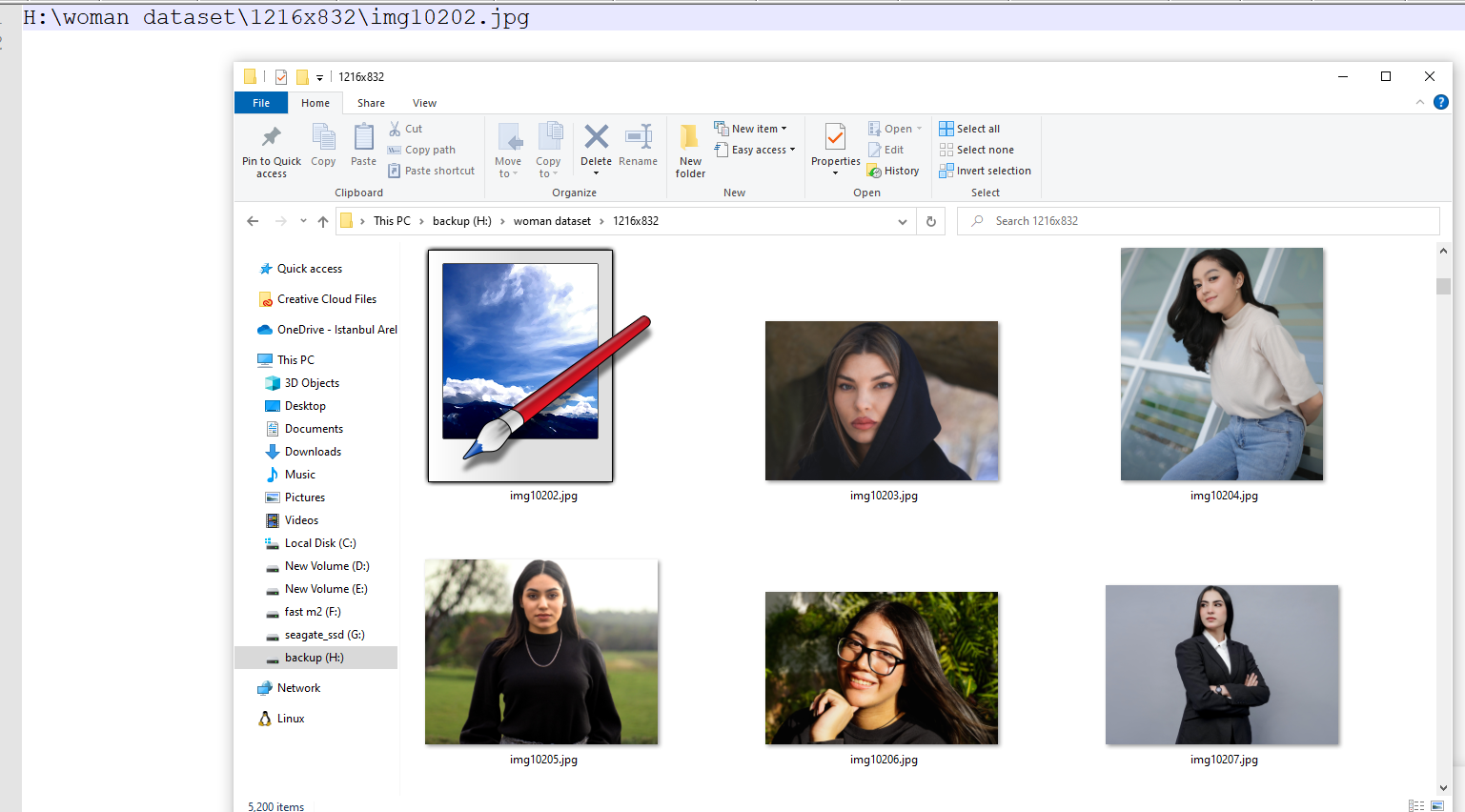Click the refresh button beside address bar

pyautogui.click(x=931, y=221)
